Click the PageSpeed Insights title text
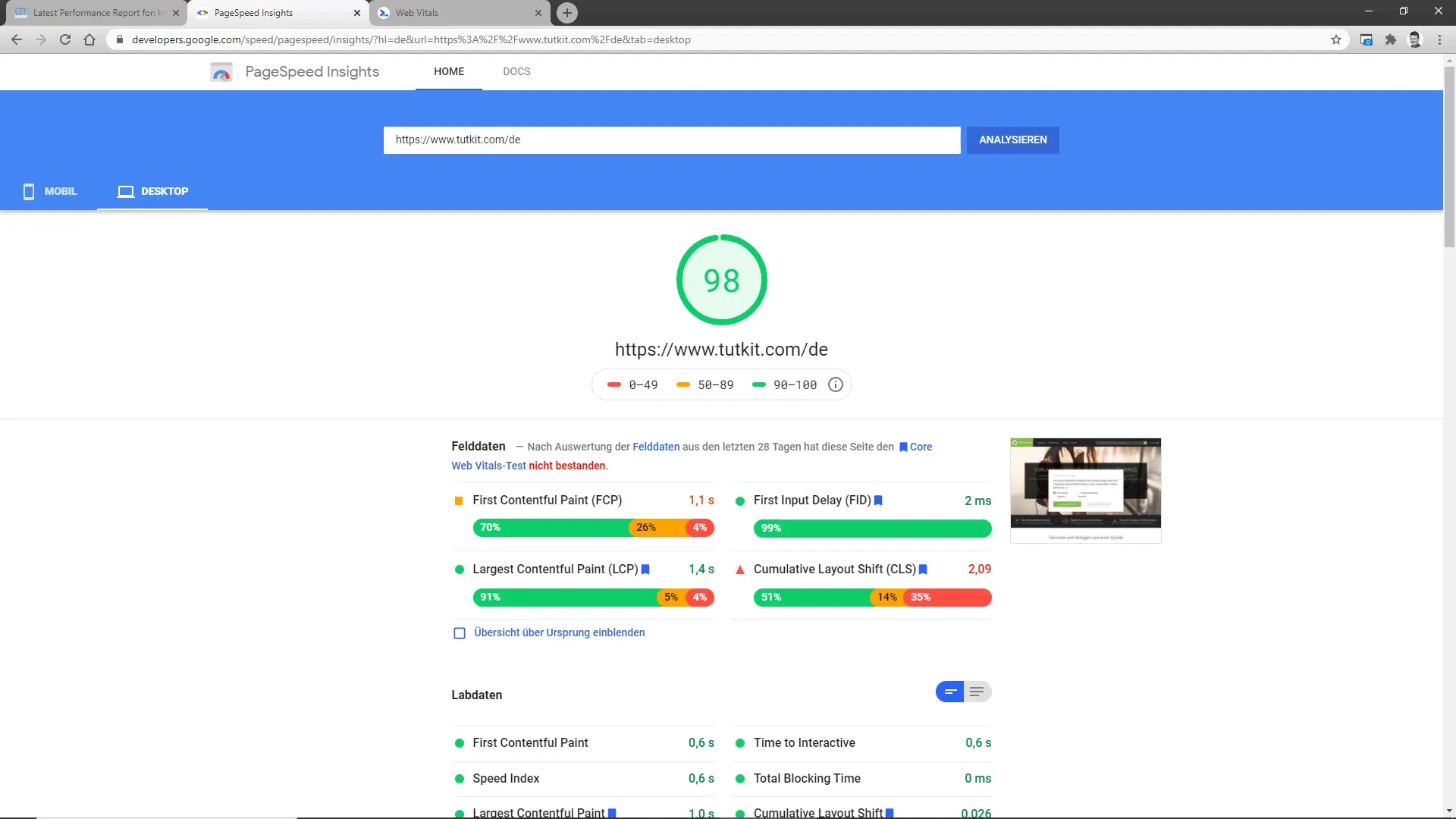Screen dimensions: 1456x819 tap(312, 71)
